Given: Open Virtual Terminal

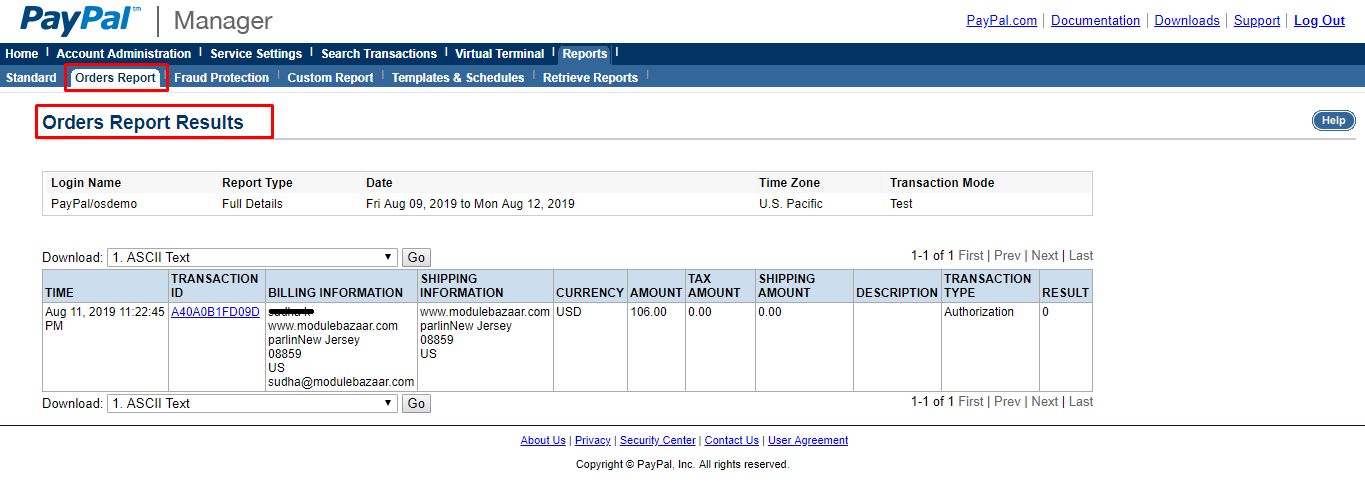Looking at the screenshot, I should 500,54.
